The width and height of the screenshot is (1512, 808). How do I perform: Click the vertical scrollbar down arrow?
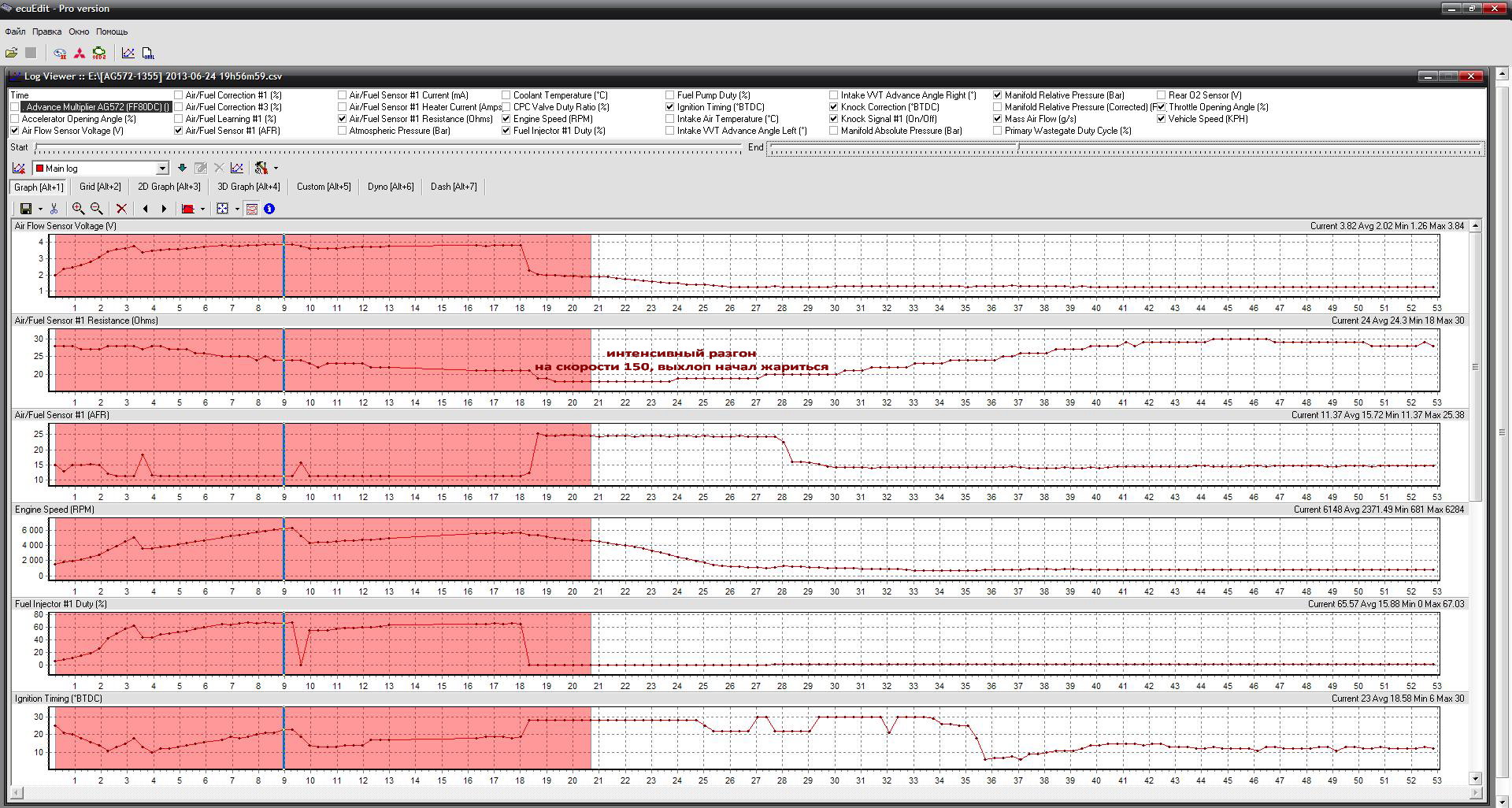1475,779
